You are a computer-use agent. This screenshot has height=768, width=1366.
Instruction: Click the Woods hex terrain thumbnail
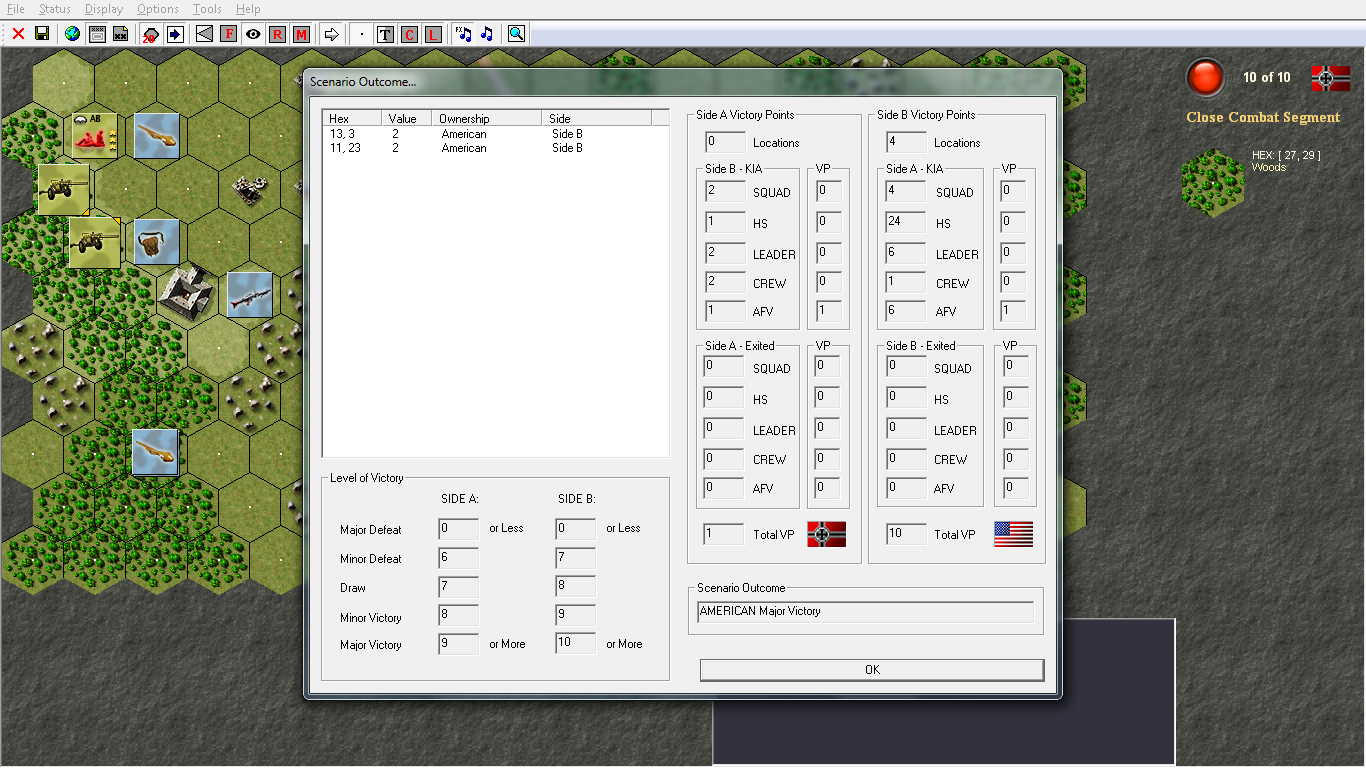[x=1212, y=182]
